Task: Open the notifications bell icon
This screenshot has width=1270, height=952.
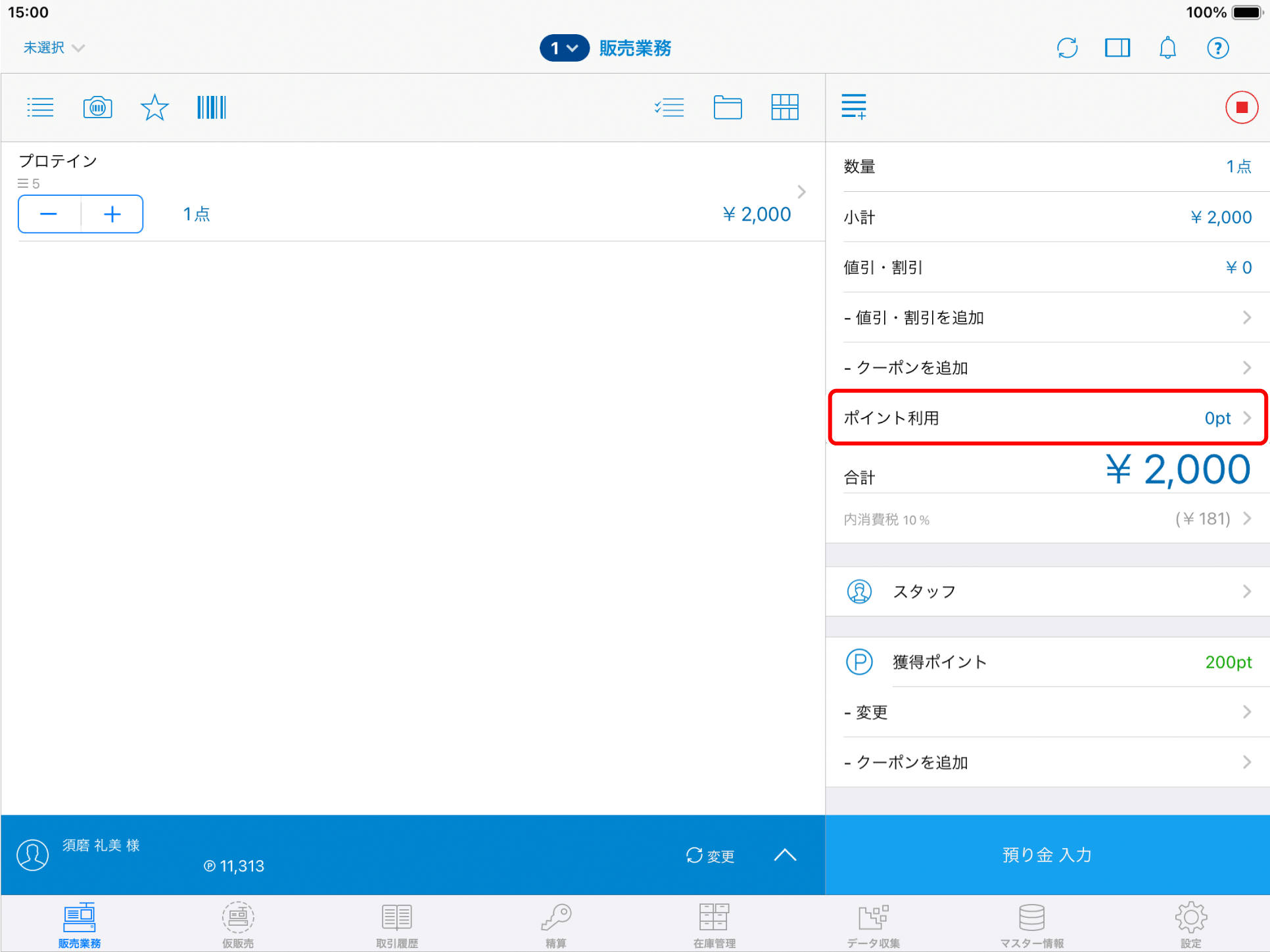Action: [x=1167, y=48]
